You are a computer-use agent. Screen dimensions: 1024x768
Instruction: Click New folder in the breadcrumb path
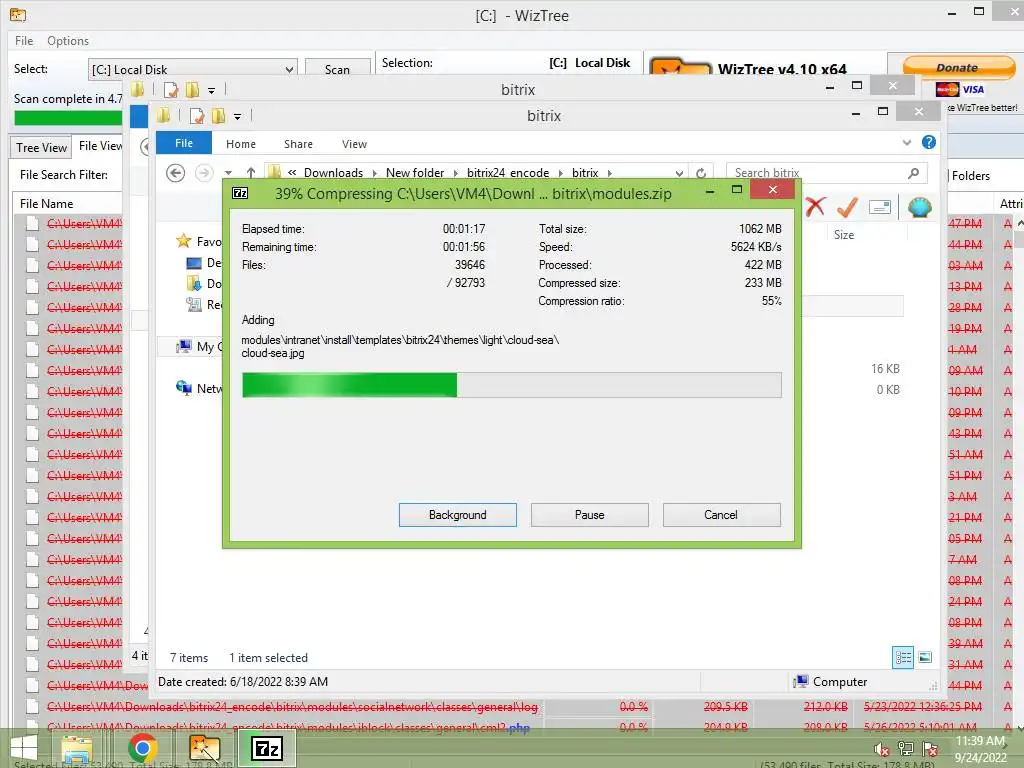[415, 173]
